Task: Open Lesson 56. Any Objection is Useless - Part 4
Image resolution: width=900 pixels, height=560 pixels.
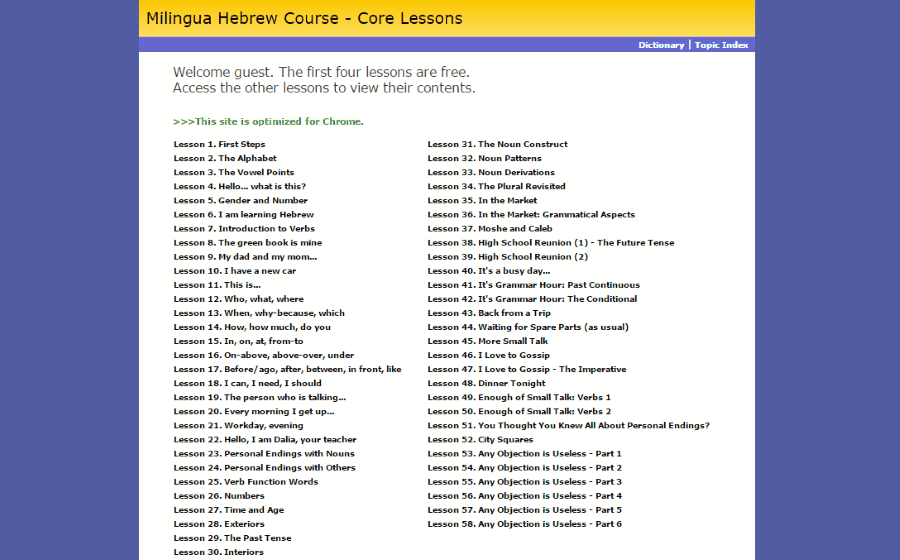Action: click(525, 496)
